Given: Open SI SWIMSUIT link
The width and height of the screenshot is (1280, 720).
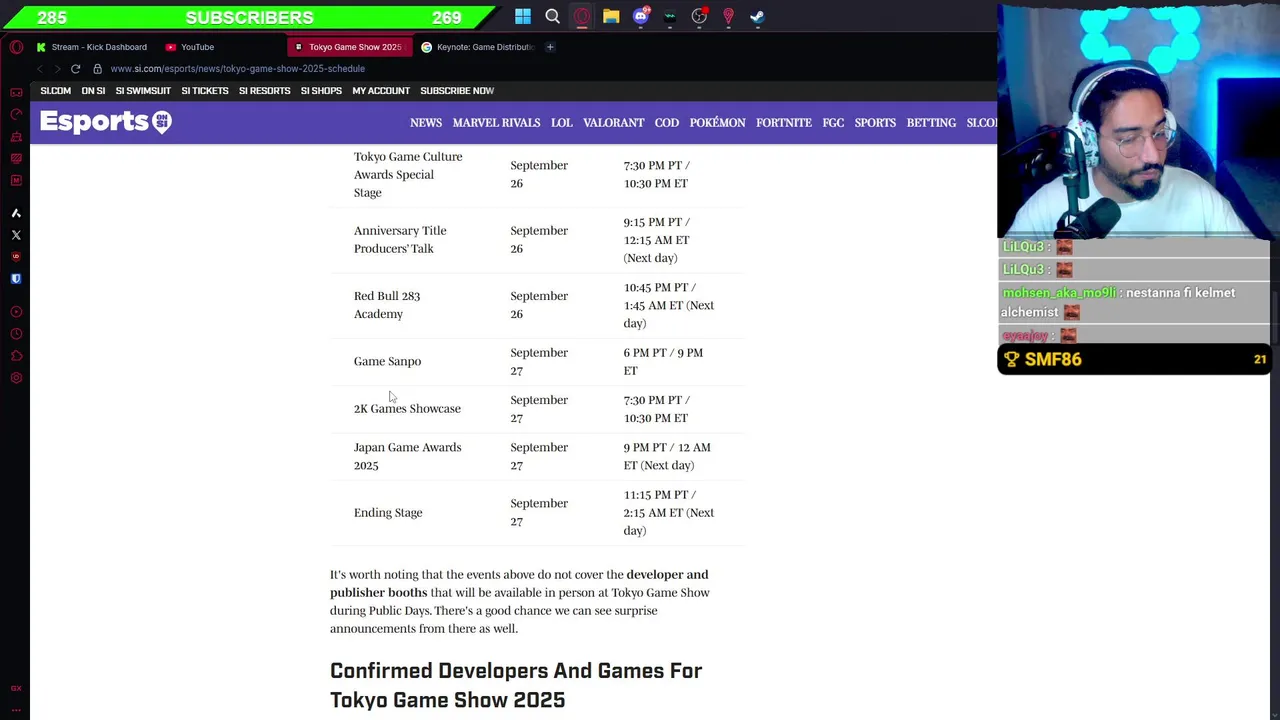Looking at the screenshot, I should (x=143, y=91).
